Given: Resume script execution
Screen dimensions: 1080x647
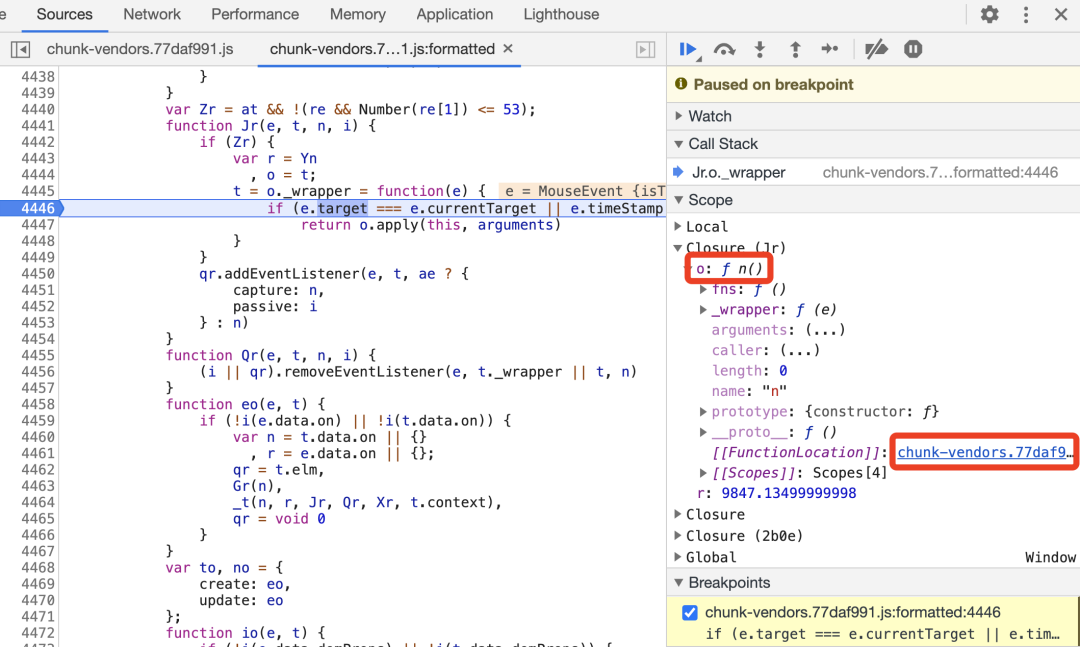Looking at the screenshot, I should click(x=687, y=49).
